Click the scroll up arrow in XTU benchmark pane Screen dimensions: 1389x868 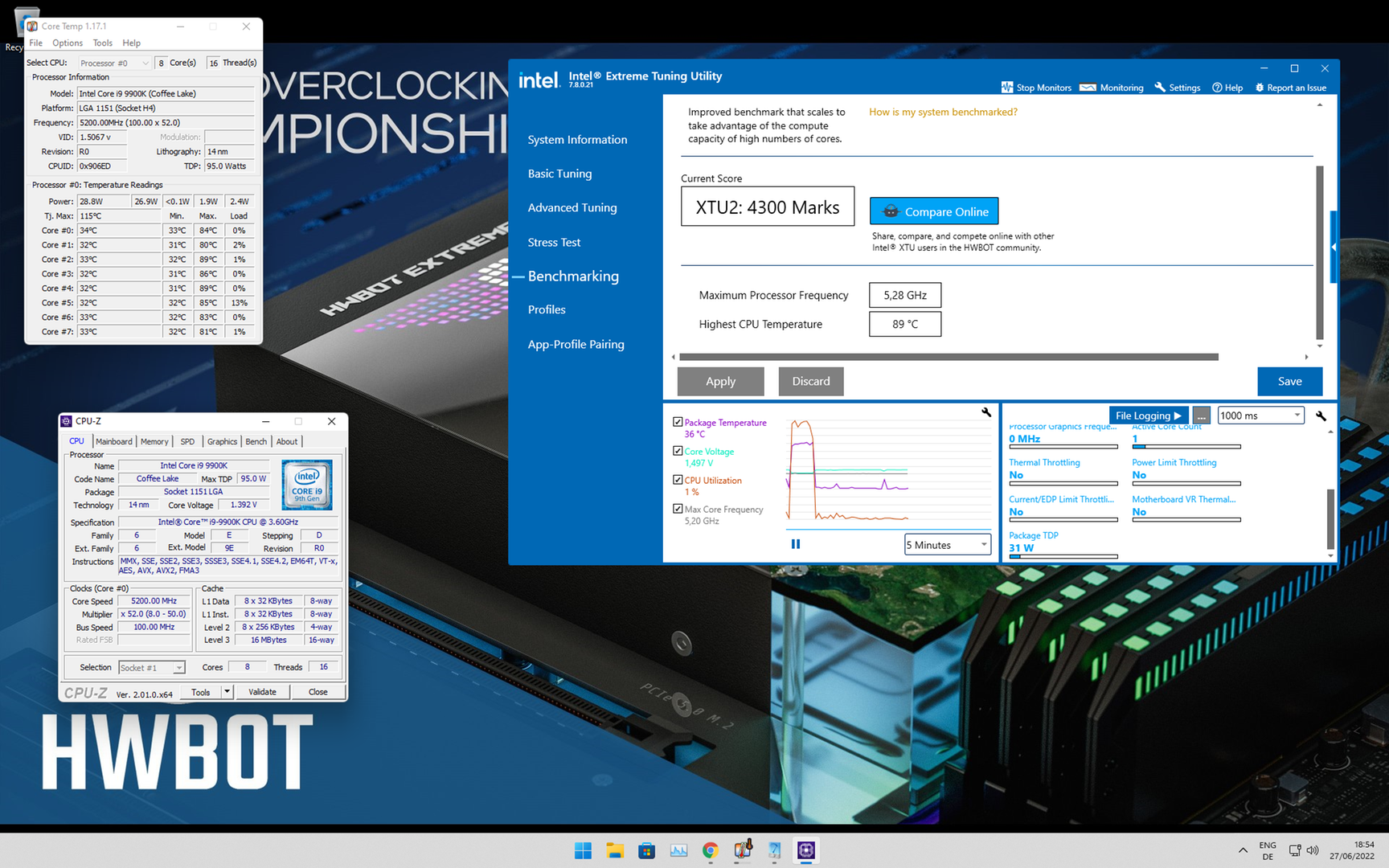(1320, 105)
